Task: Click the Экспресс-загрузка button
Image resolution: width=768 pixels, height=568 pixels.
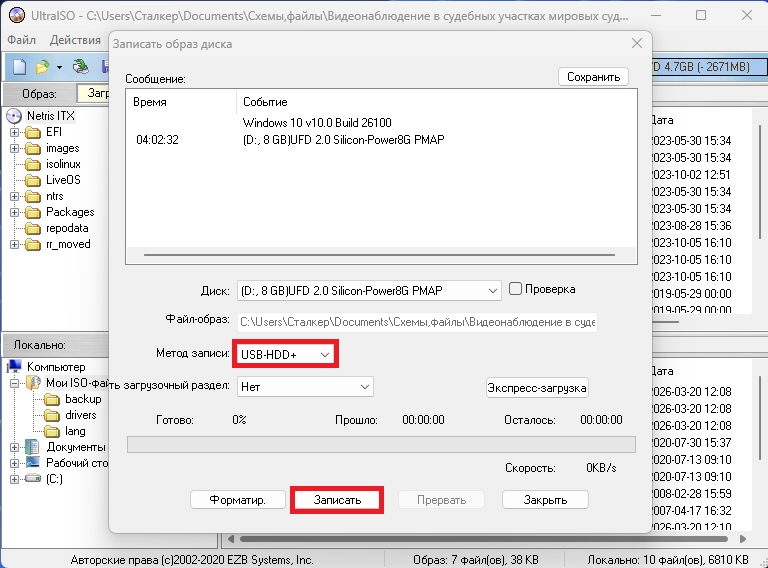Action: (x=537, y=388)
